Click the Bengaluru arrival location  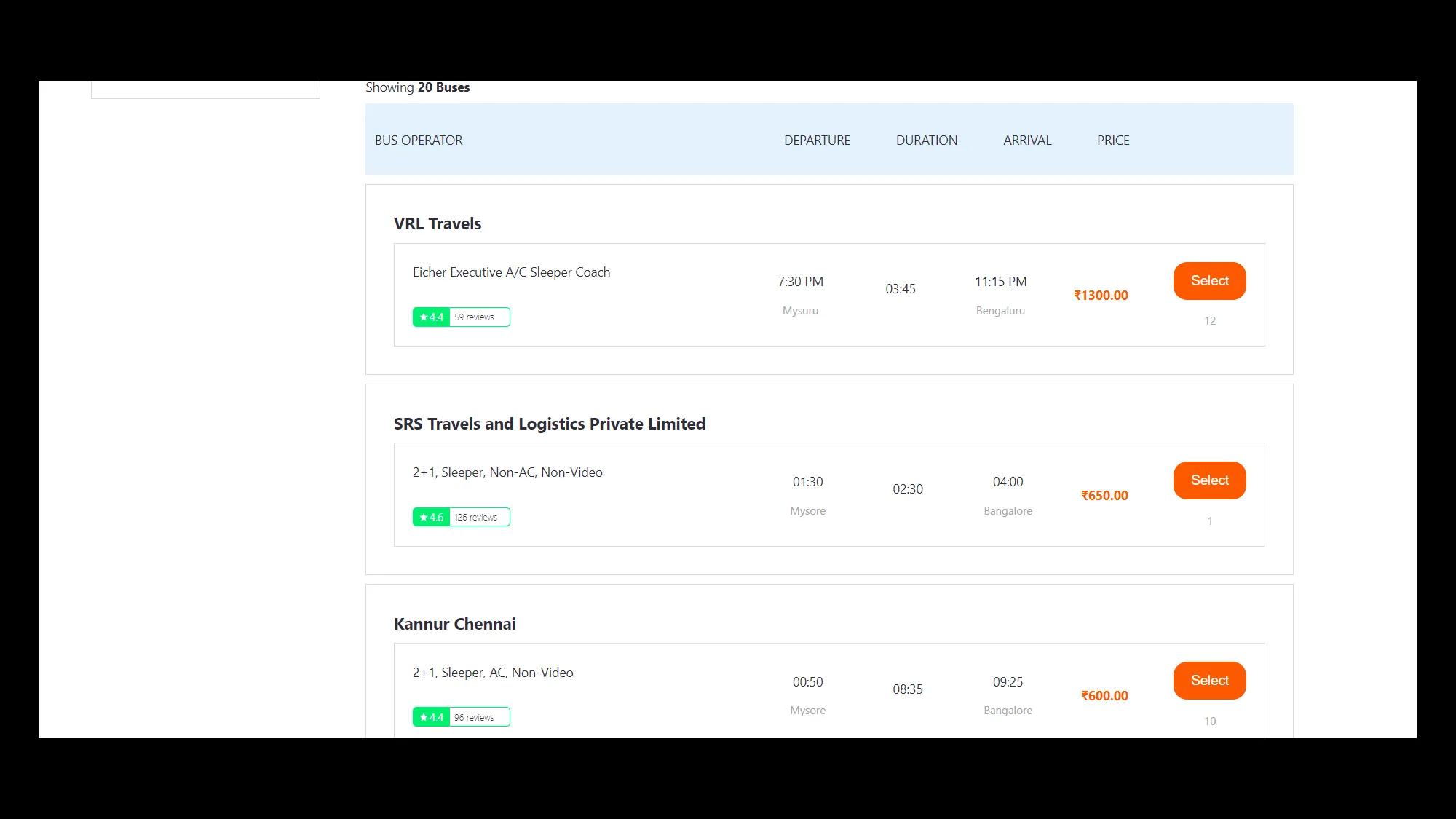1000,311
